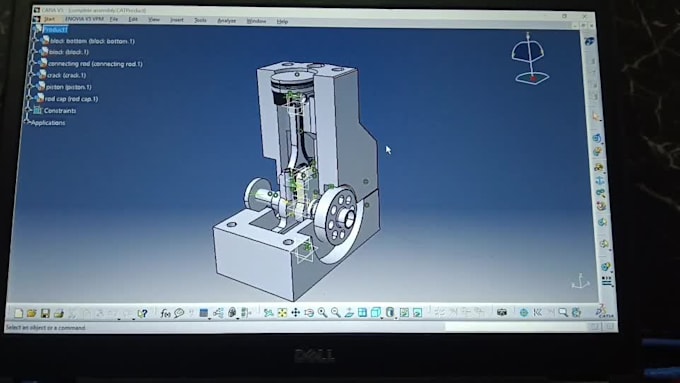This screenshot has width=680, height=383.
Task: Create multi-view layout icon
Action: pyautogui.click(x=362, y=313)
